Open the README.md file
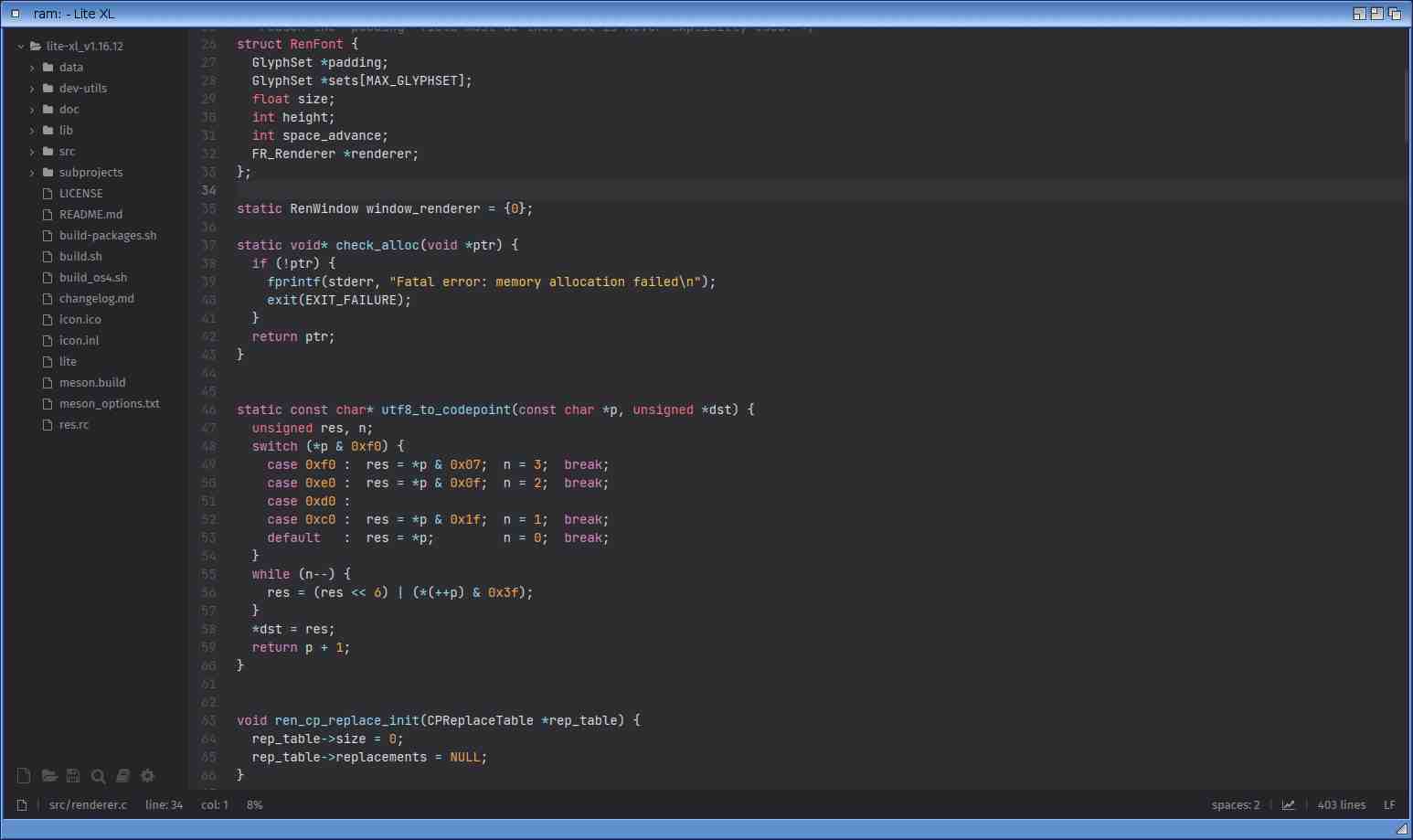Viewport: 1413px width, 840px height. coord(90,215)
